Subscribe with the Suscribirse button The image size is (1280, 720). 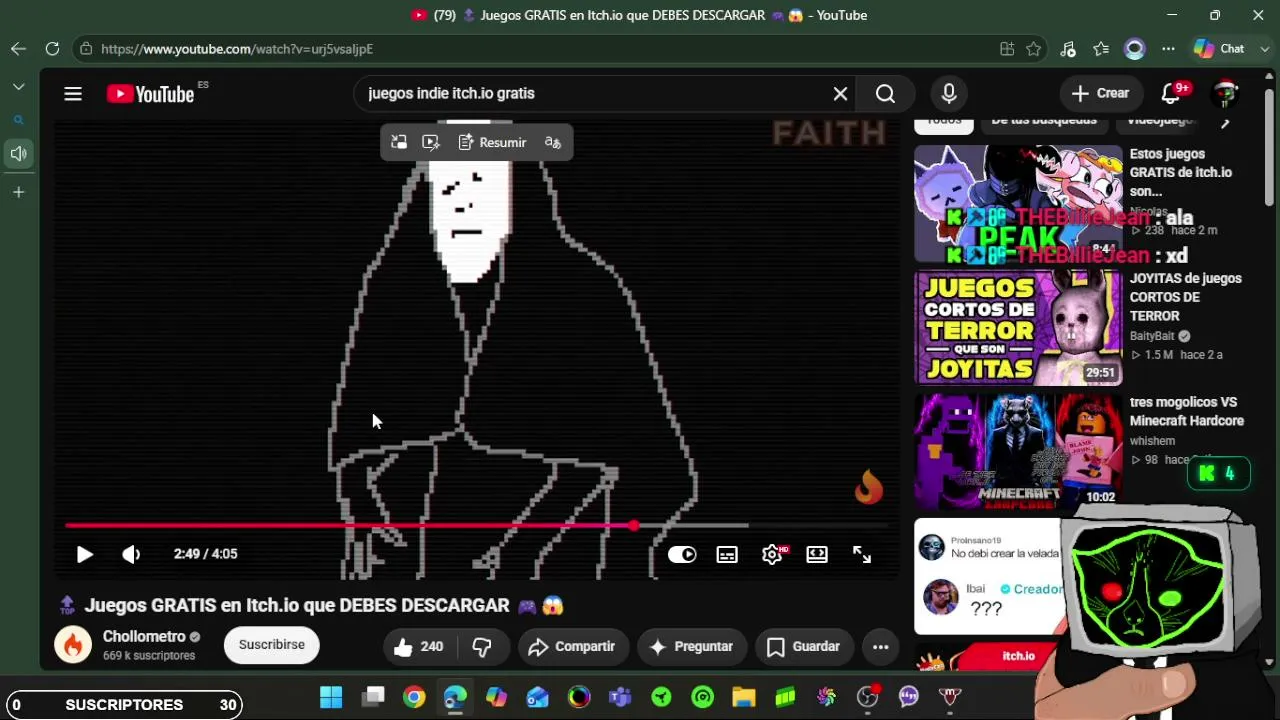click(x=271, y=645)
